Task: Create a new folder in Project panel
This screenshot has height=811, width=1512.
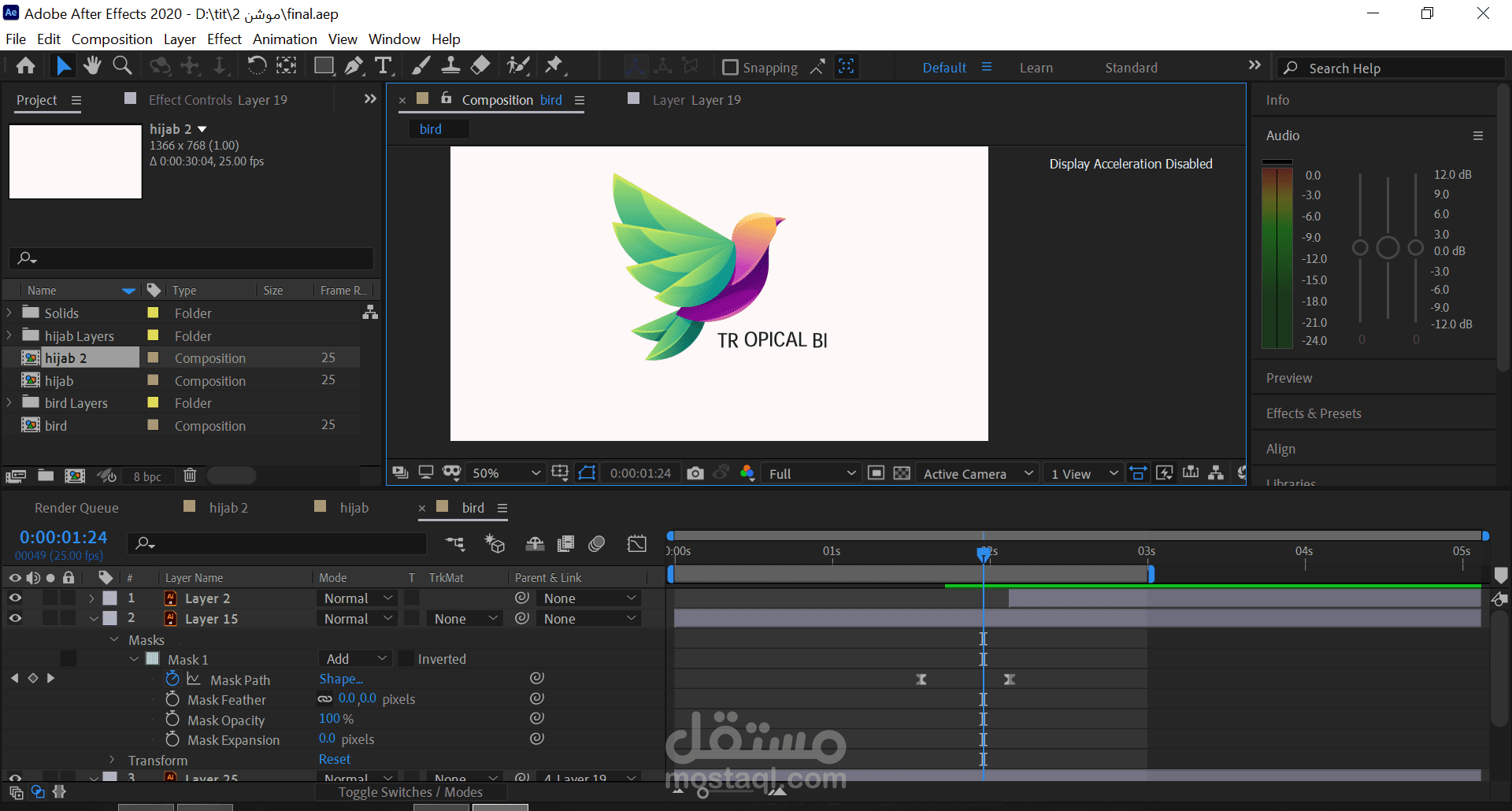Action: point(46,476)
